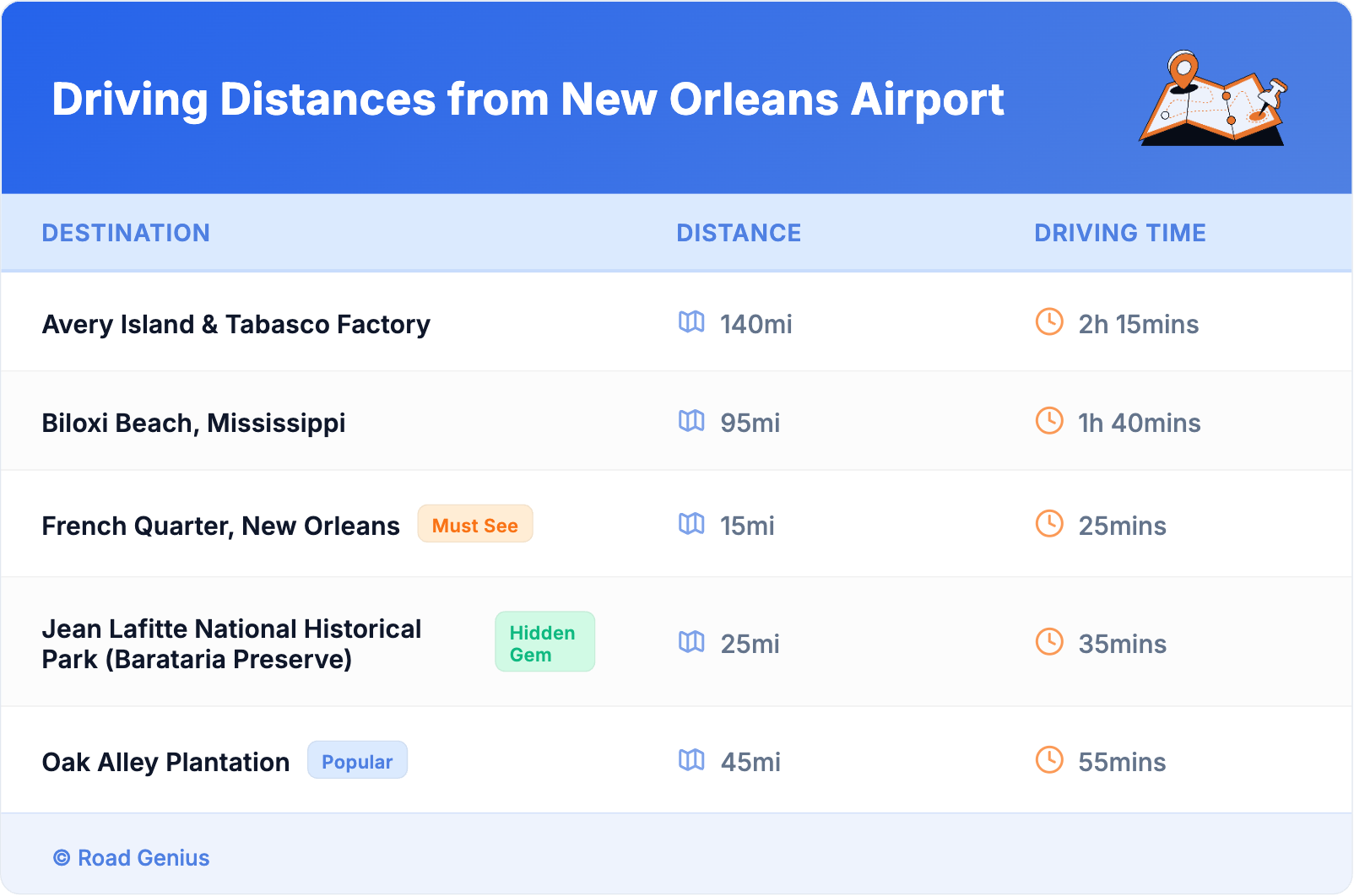Click the clock icon next to 25mins
Viewport: 1354px width, 896px height.
point(1049,524)
